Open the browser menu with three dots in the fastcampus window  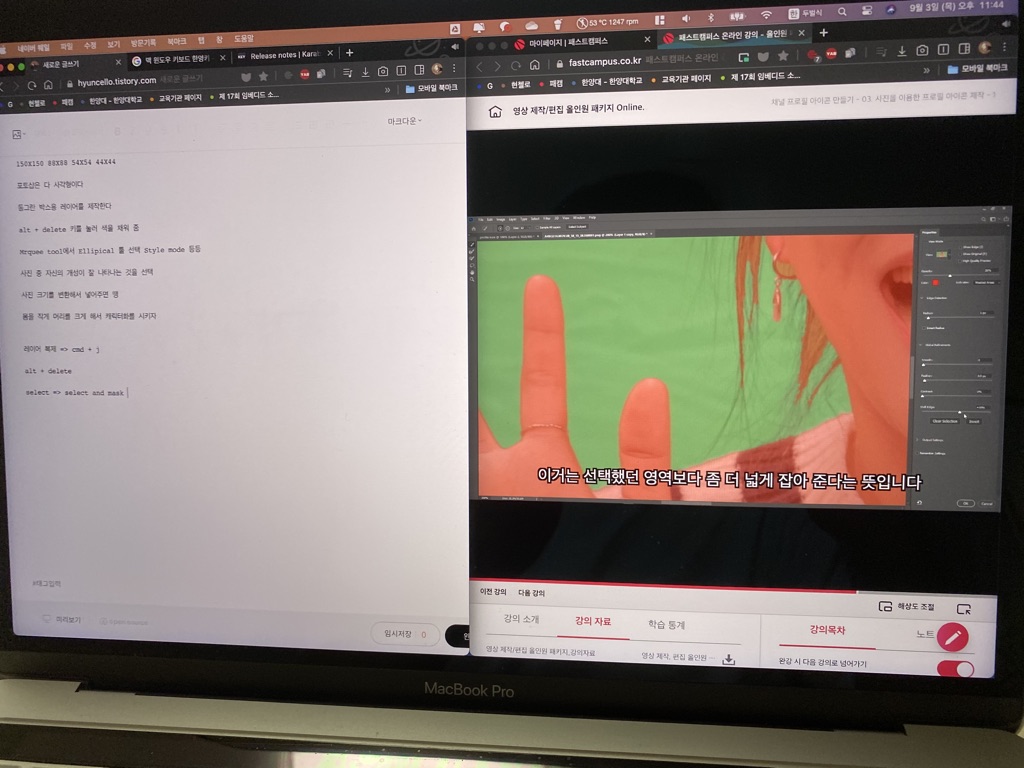coord(1004,46)
